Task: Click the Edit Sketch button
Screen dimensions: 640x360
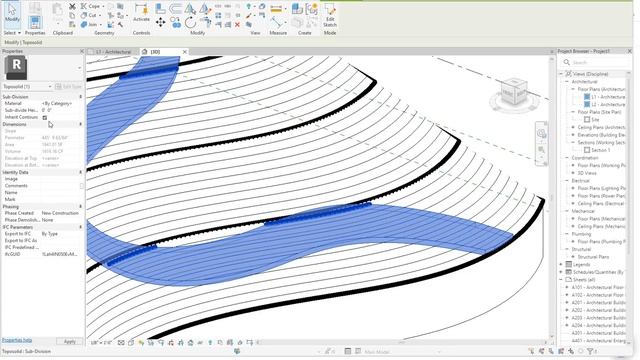Action: [x=329, y=15]
